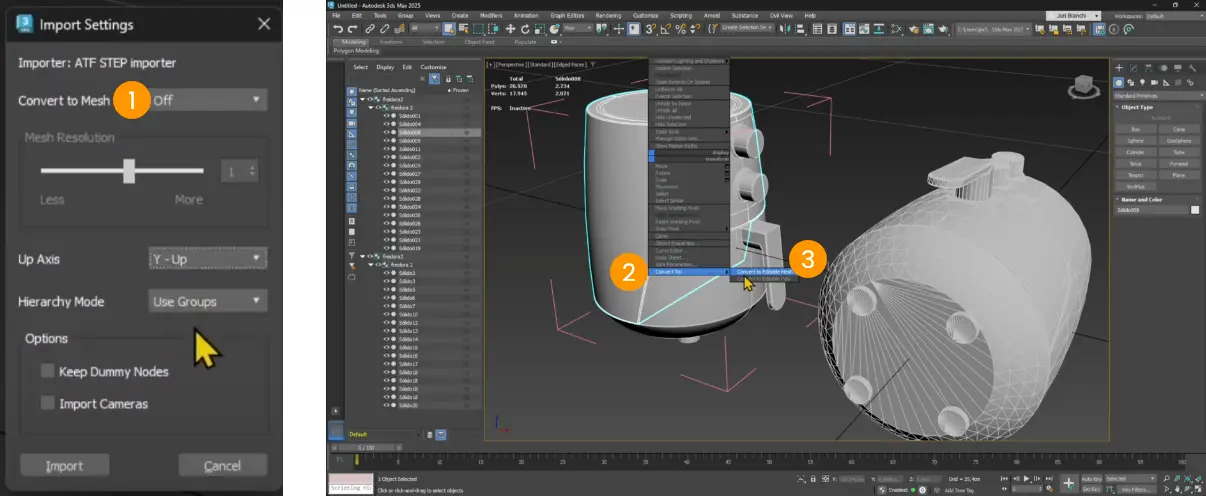Click the Align tool icon
Viewport: 1206px width, 496px height.
(x=801, y=28)
